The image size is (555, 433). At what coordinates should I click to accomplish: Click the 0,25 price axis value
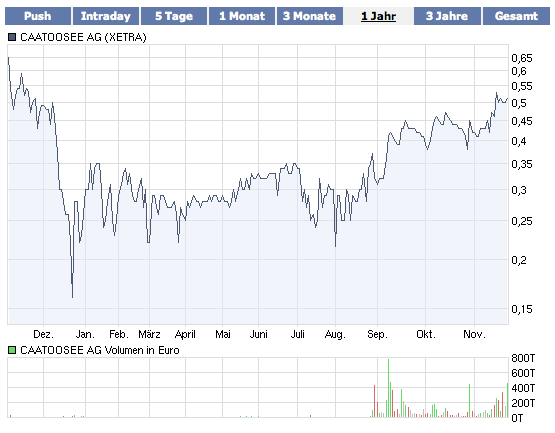[x=522, y=221]
